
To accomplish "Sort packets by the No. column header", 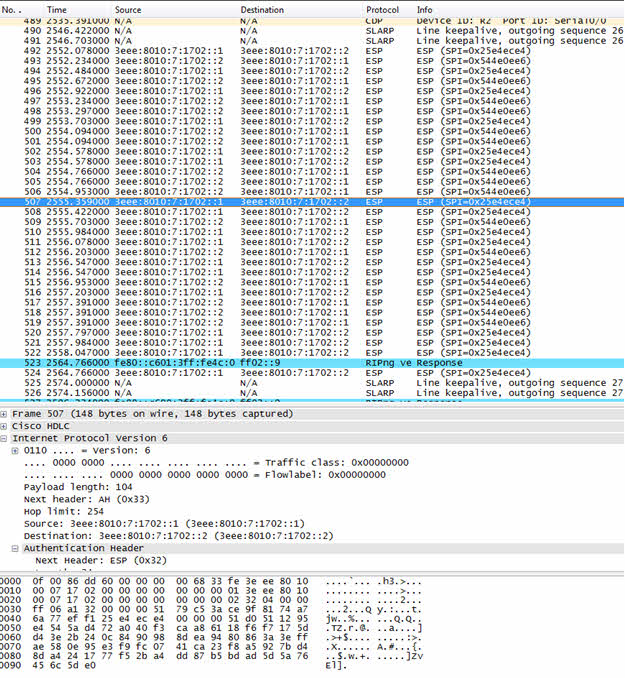I will 12,10.
